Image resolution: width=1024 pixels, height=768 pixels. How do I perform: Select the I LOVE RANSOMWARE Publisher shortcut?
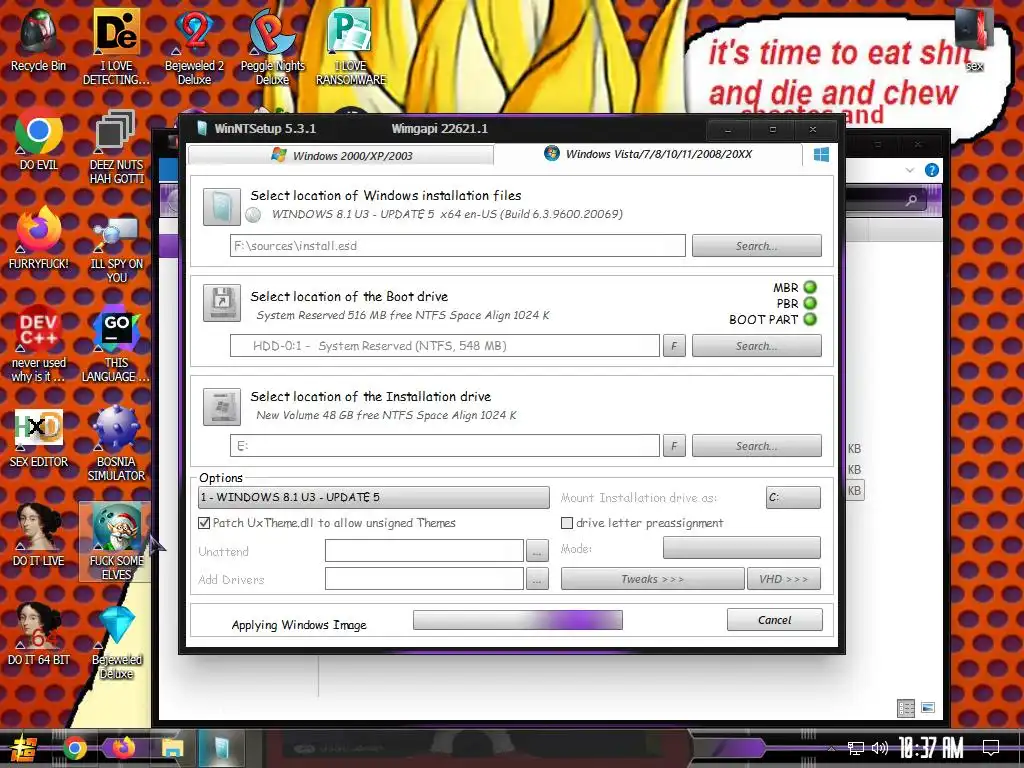351,46
